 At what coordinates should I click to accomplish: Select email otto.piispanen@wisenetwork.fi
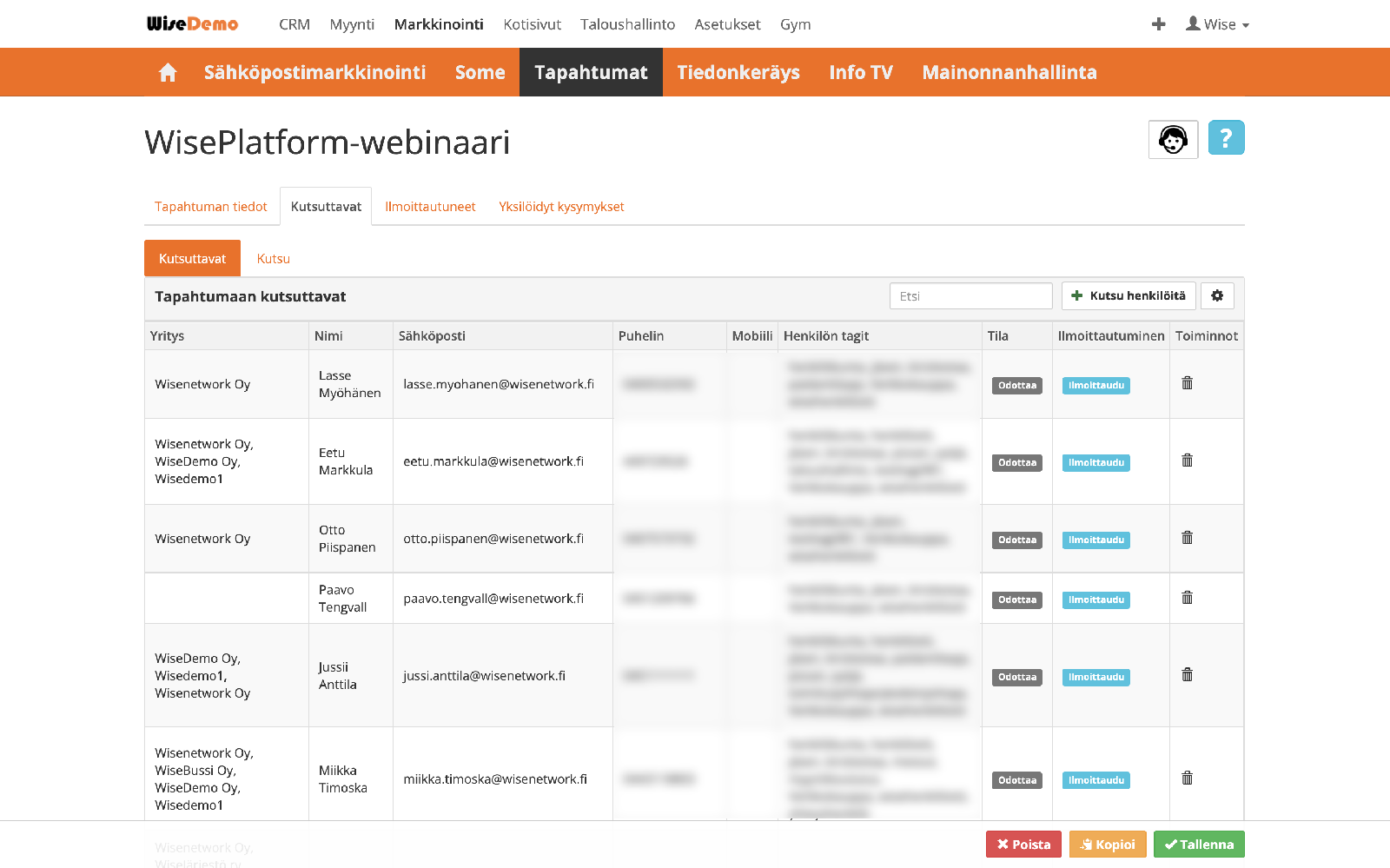click(x=493, y=539)
